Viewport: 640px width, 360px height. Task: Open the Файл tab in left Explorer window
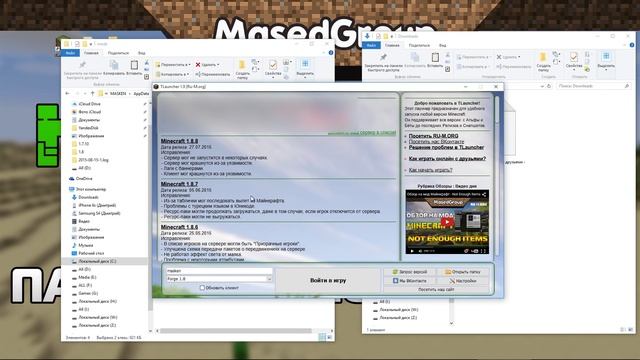70,53
